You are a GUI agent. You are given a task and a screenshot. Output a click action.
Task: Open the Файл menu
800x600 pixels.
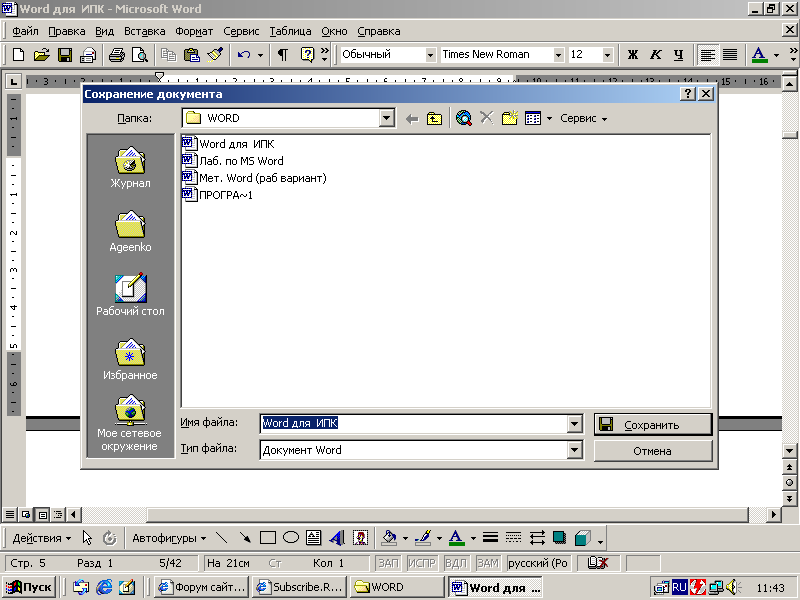coord(25,31)
